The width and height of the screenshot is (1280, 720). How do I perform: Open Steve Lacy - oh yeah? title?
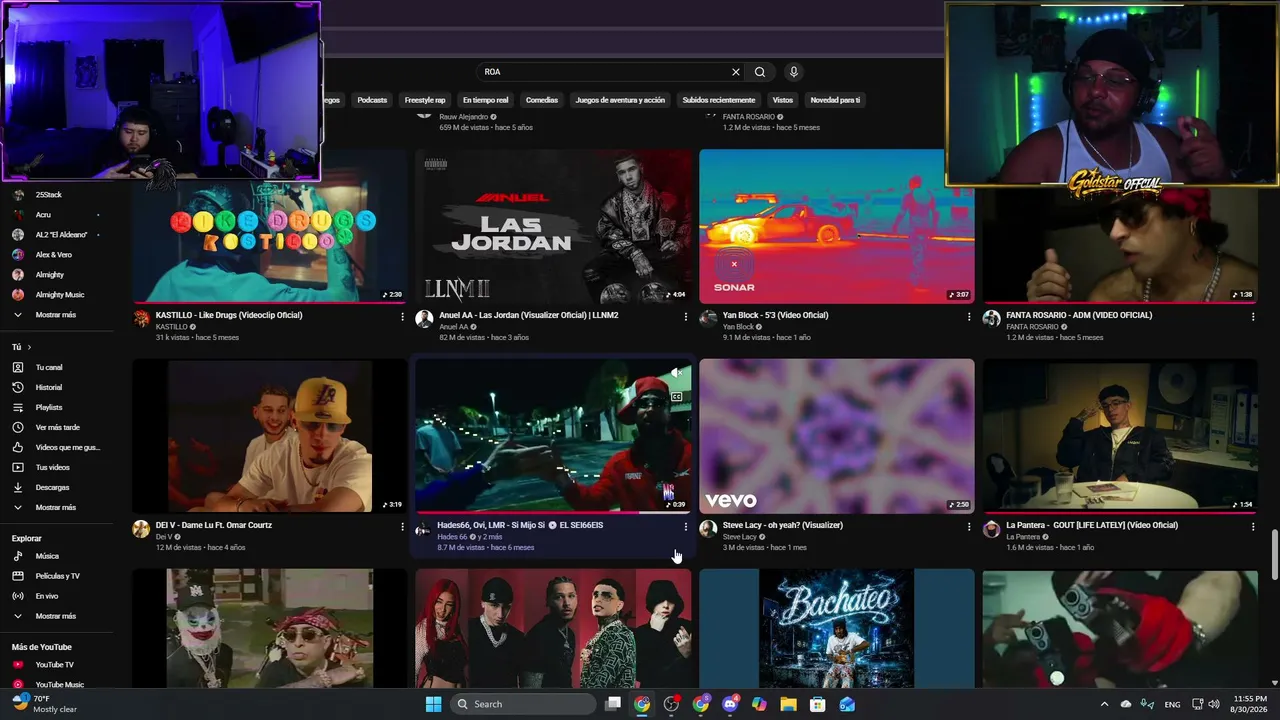point(783,525)
